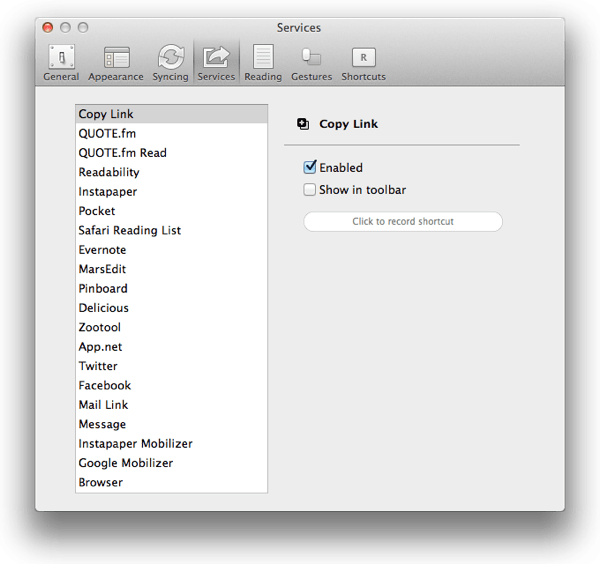Close the Services preferences window
This screenshot has height=564, width=600.
(x=48, y=27)
